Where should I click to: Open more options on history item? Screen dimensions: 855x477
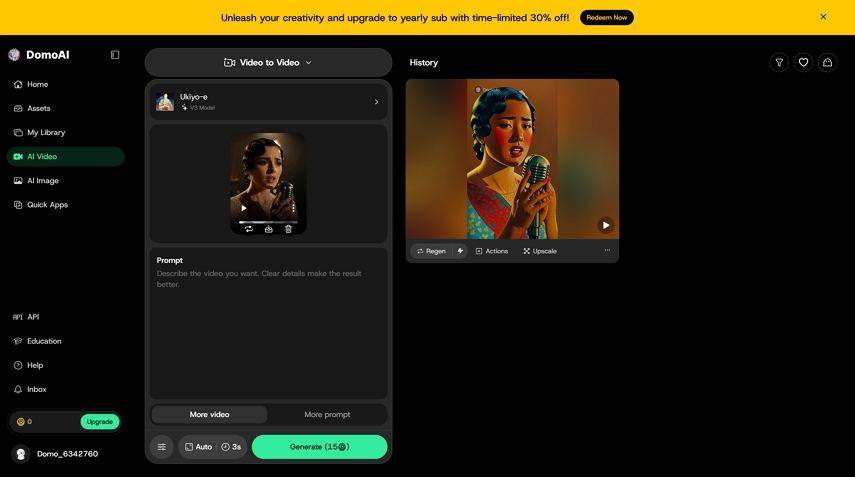pos(607,250)
